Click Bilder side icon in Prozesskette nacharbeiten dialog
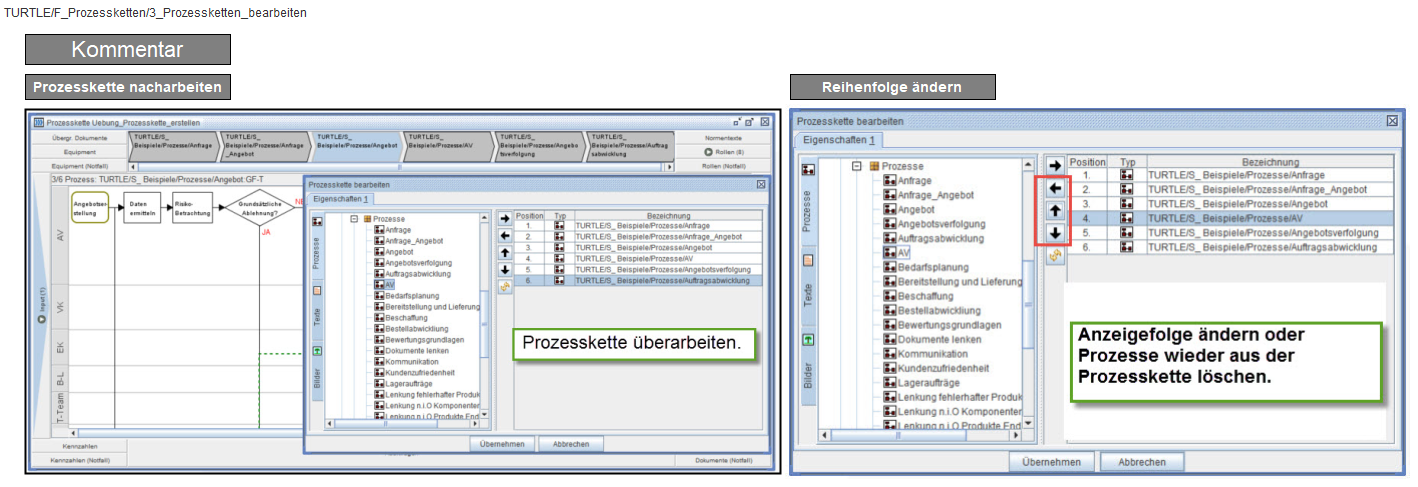Viewport: 1418px width, 487px height. pos(318,351)
